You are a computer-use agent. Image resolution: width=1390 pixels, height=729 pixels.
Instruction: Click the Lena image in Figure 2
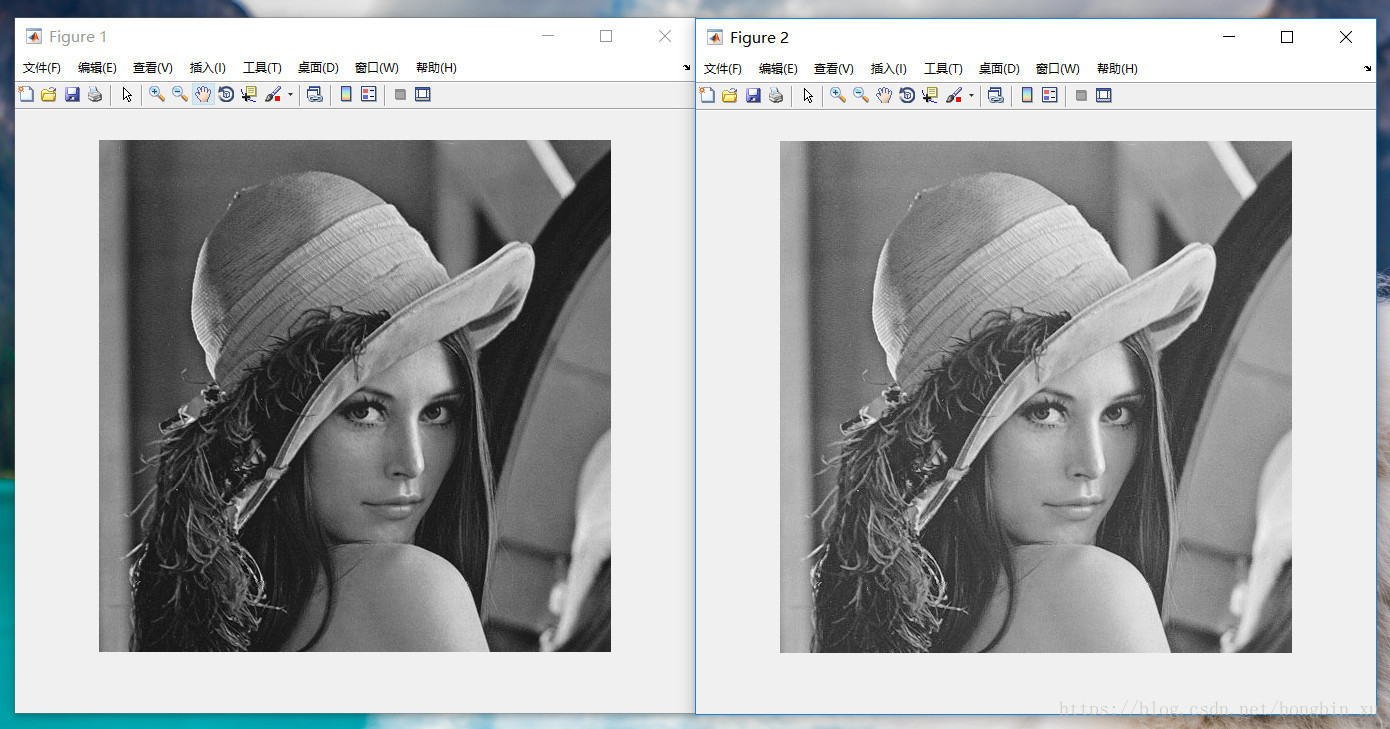[1036, 397]
